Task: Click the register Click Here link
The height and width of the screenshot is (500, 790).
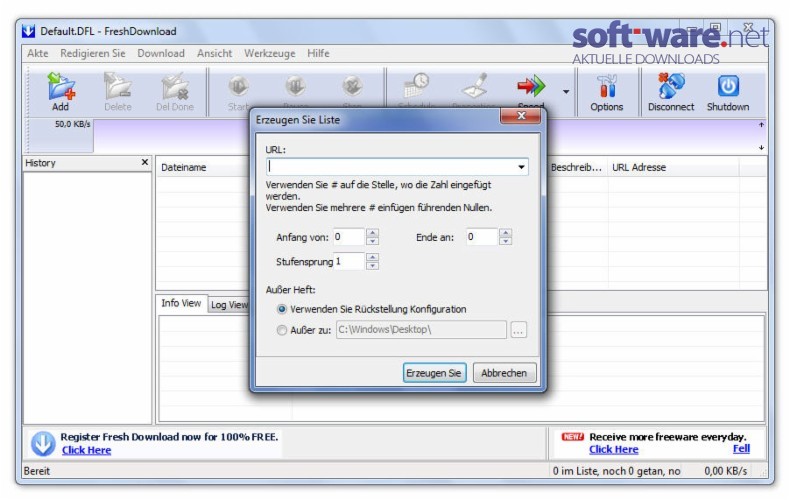Action: [x=86, y=450]
